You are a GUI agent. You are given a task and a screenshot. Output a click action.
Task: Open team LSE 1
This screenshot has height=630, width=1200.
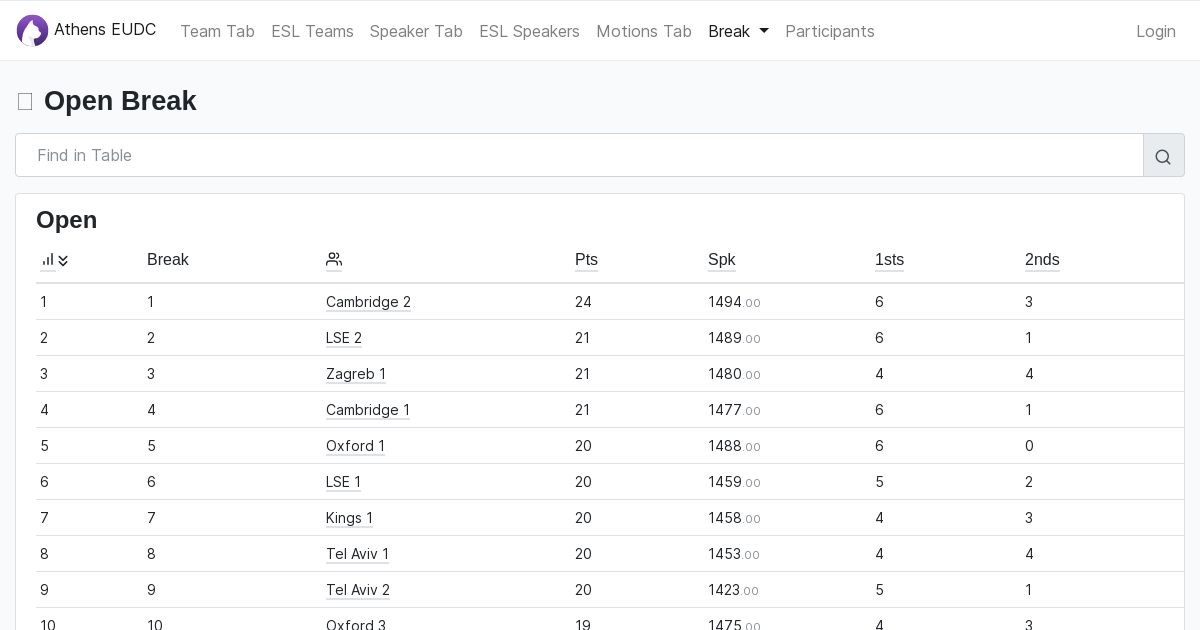(x=343, y=482)
